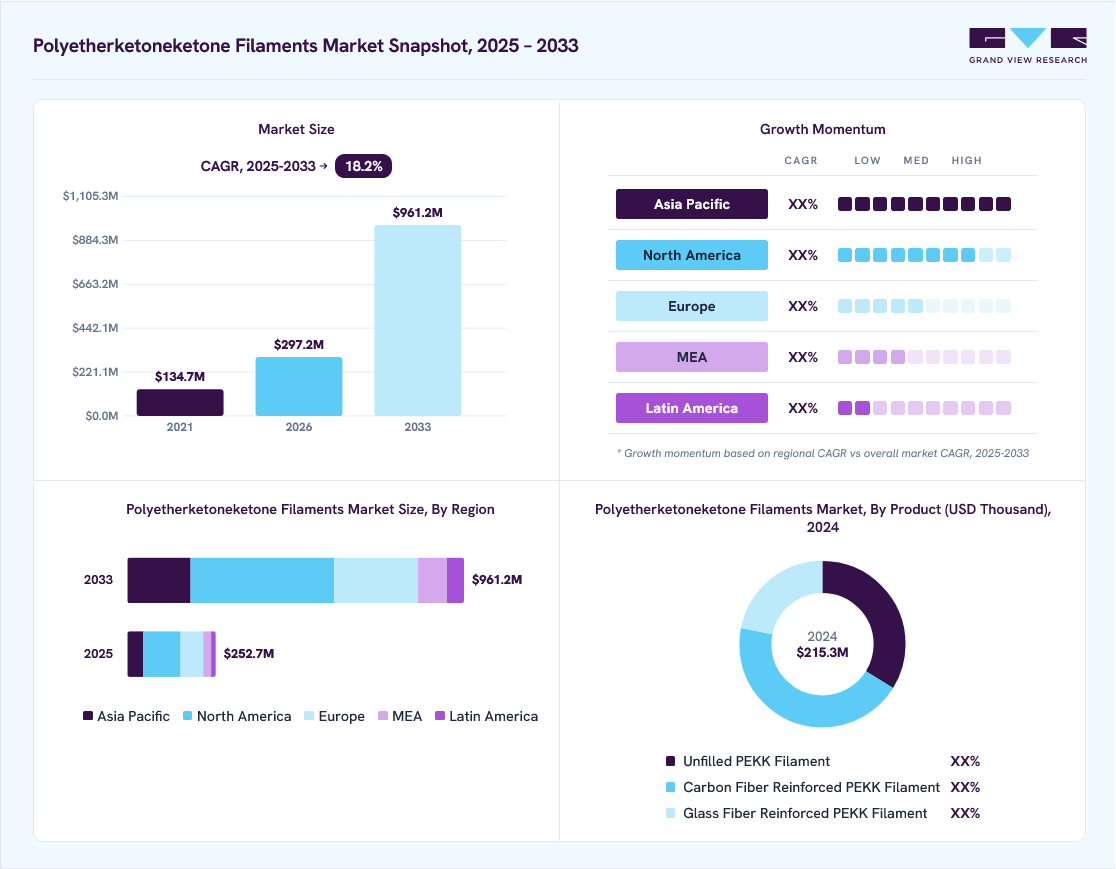Screen dimensions: 1116x869
Task: Click the $134.7M bar value label
Action: tap(180, 376)
